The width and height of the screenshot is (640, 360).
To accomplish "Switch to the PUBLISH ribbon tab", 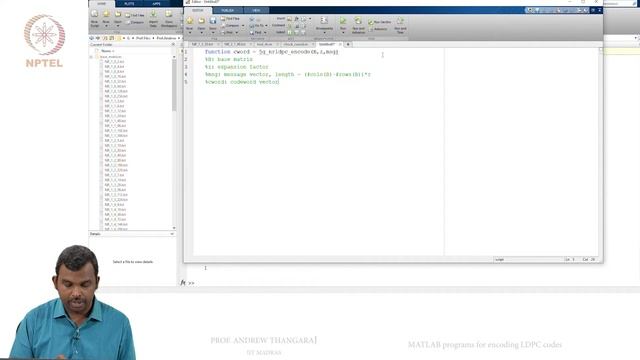I will tap(227, 10).
